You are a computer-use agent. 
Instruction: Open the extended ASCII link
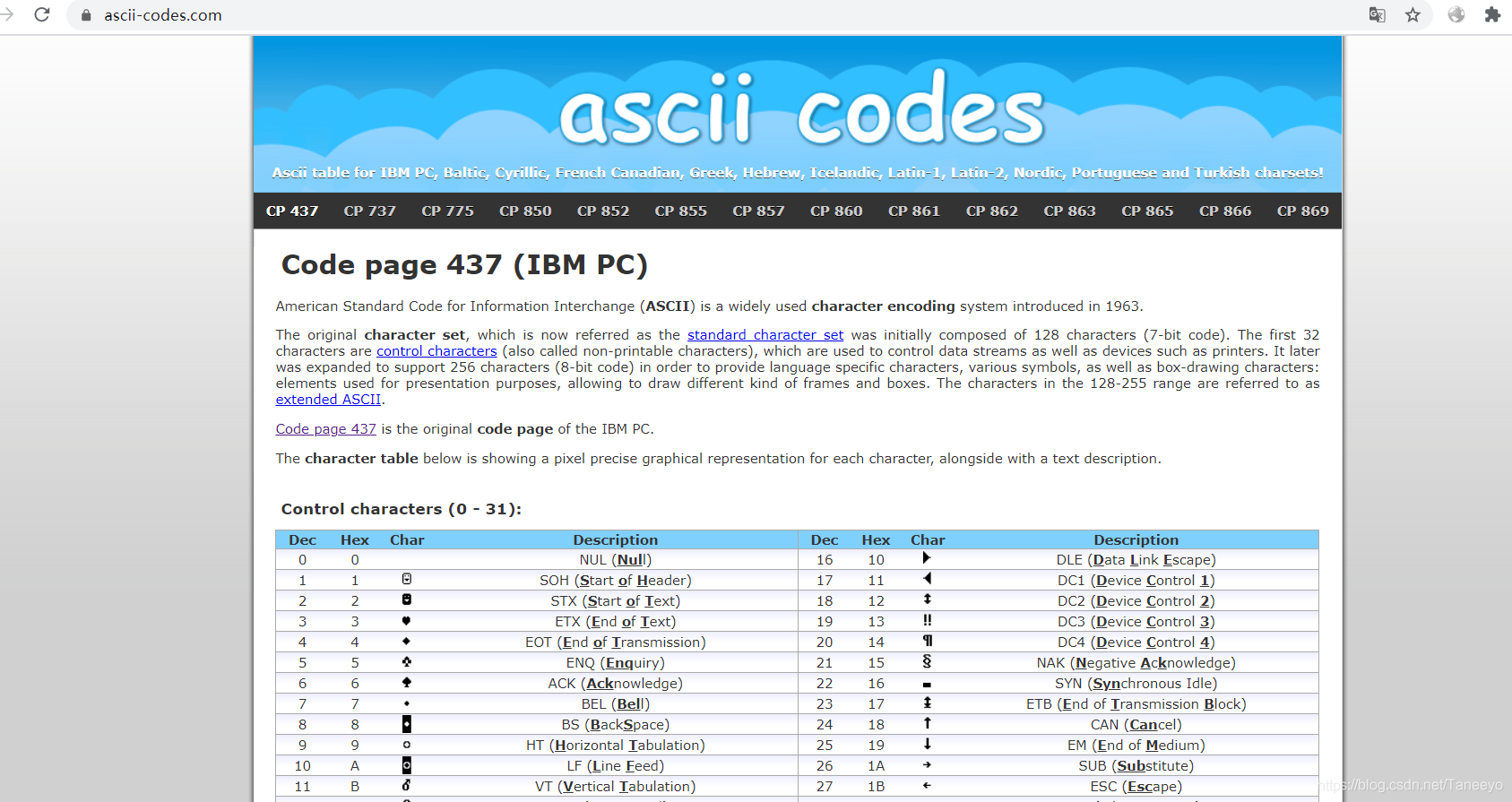(x=328, y=400)
